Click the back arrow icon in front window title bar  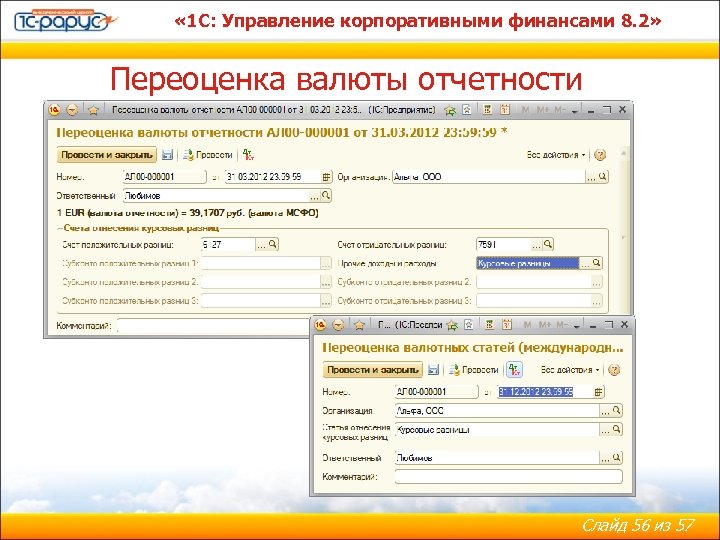point(338,325)
